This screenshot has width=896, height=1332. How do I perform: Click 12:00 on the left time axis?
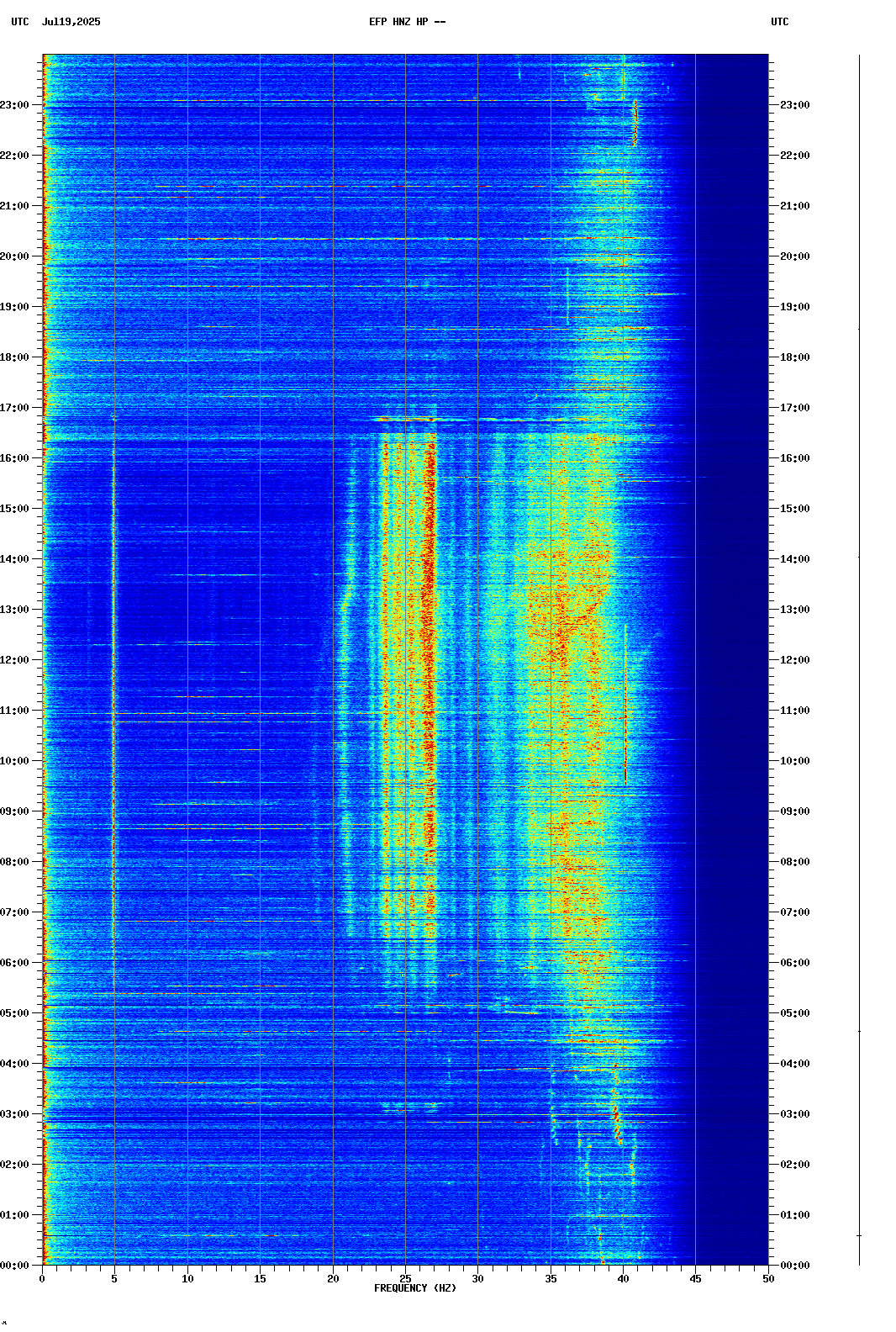(x=14, y=660)
